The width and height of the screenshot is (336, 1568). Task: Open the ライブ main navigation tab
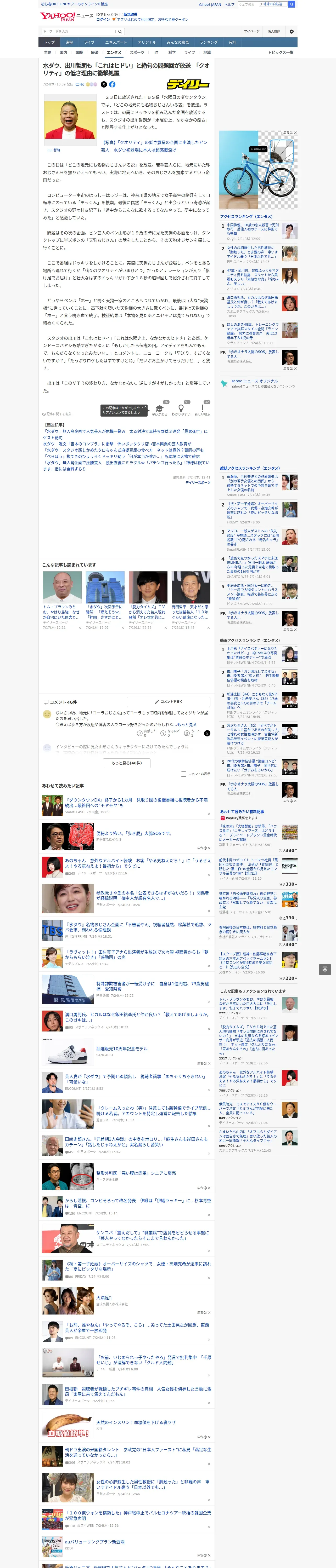coord(89,43)
